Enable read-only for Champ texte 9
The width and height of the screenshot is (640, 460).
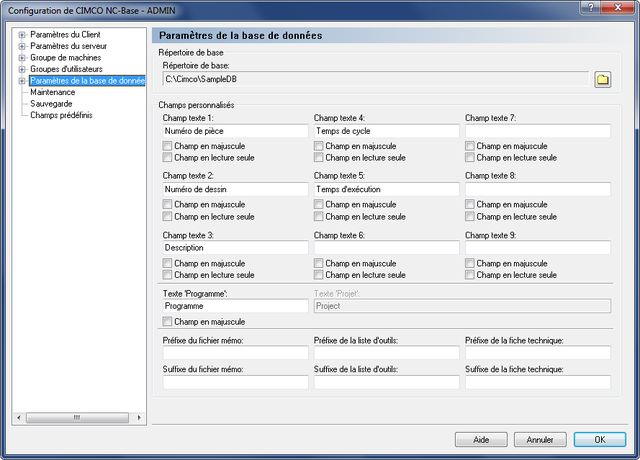[x=470, y=275]
